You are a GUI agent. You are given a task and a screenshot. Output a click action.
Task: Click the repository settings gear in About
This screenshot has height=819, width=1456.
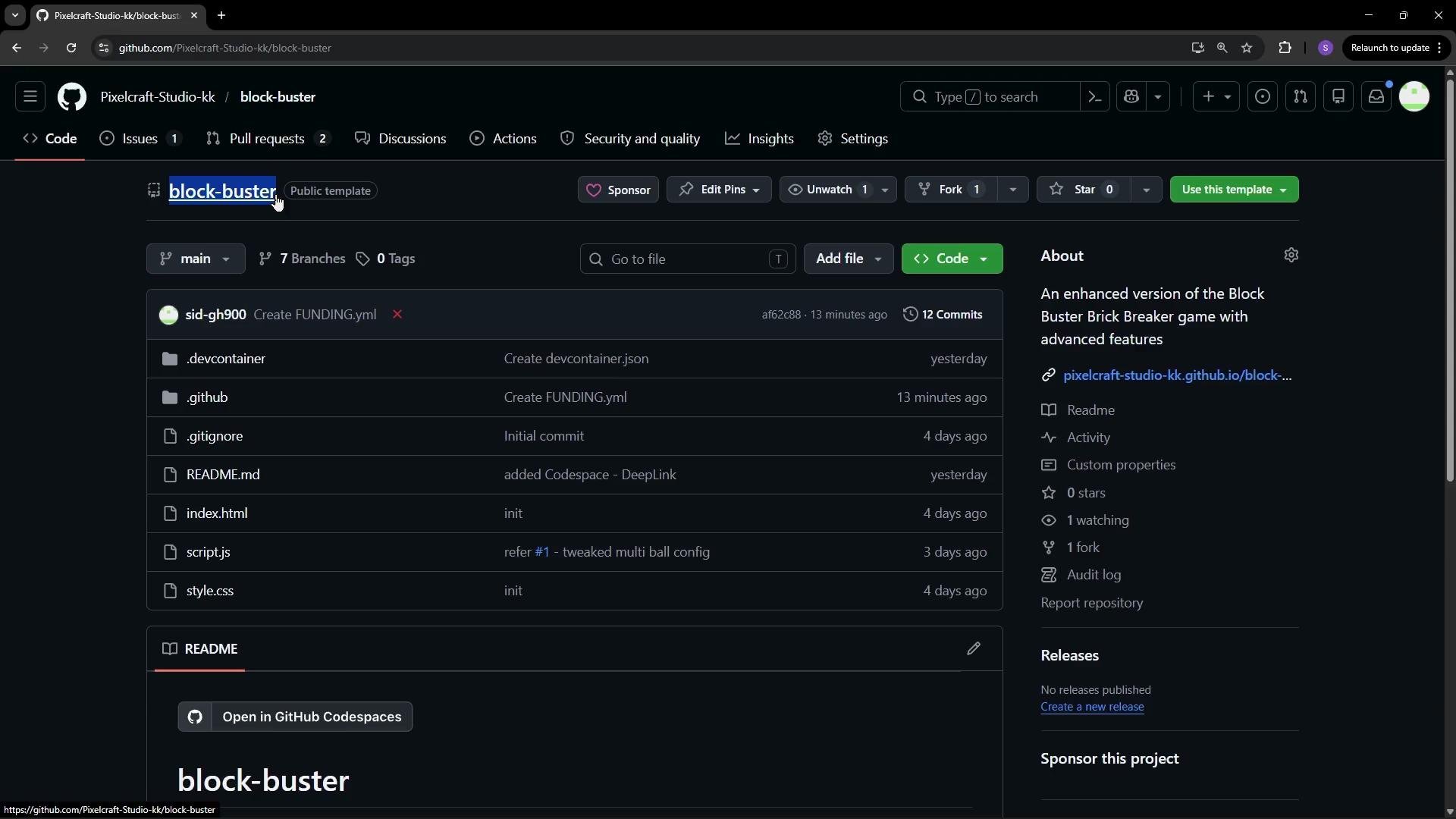[x=1291, y=256]
